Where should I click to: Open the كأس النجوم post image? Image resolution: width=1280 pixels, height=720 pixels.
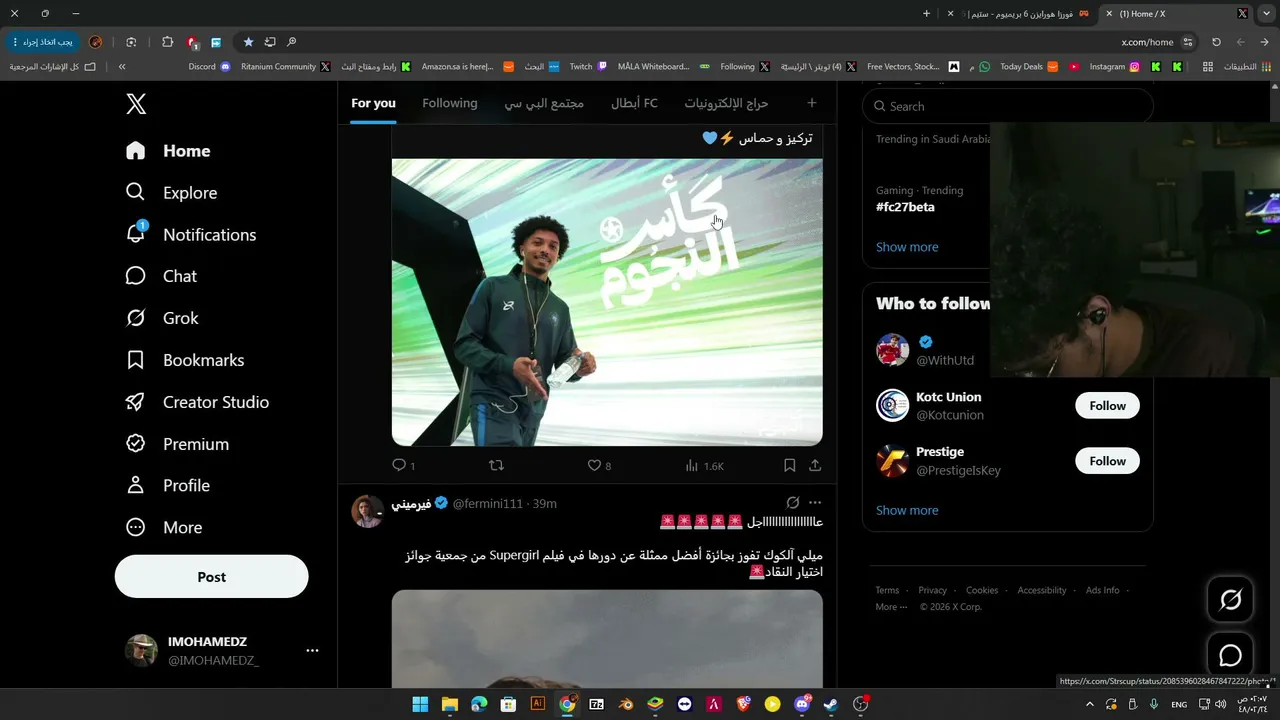(x=607, y=302)
